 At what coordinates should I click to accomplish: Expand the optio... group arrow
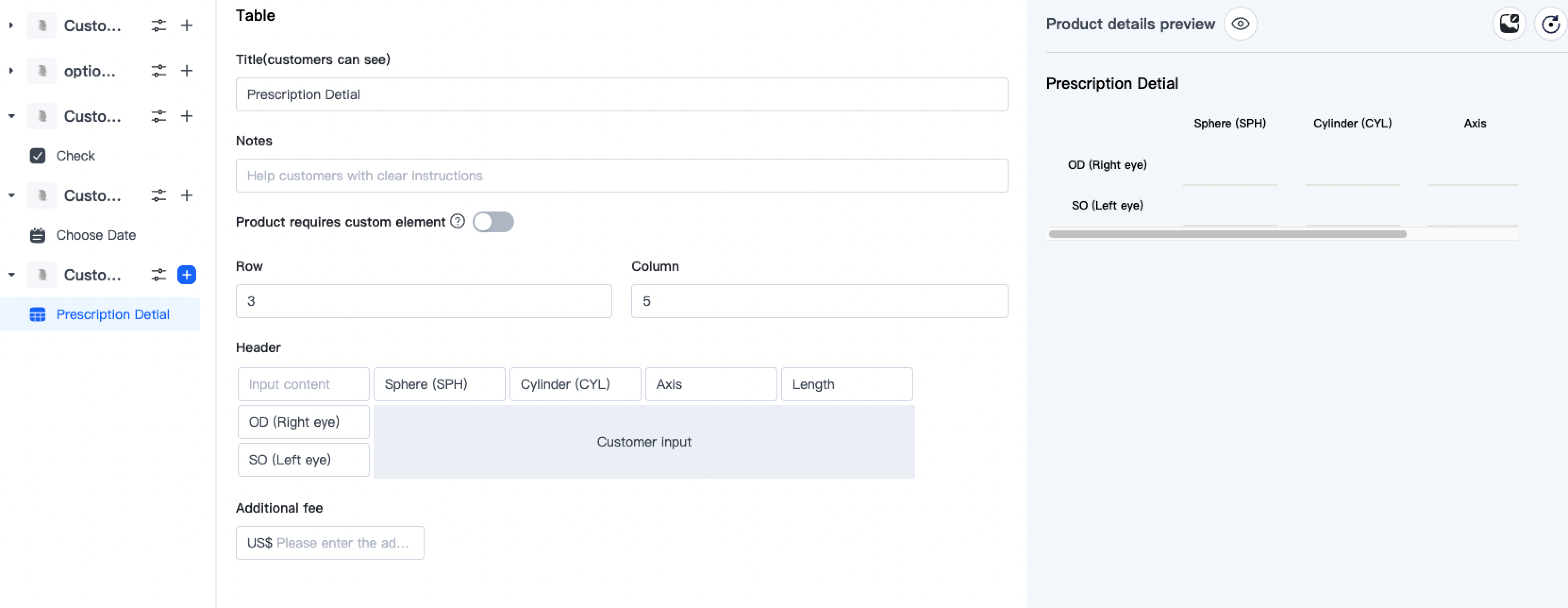(x=11, y=71)
